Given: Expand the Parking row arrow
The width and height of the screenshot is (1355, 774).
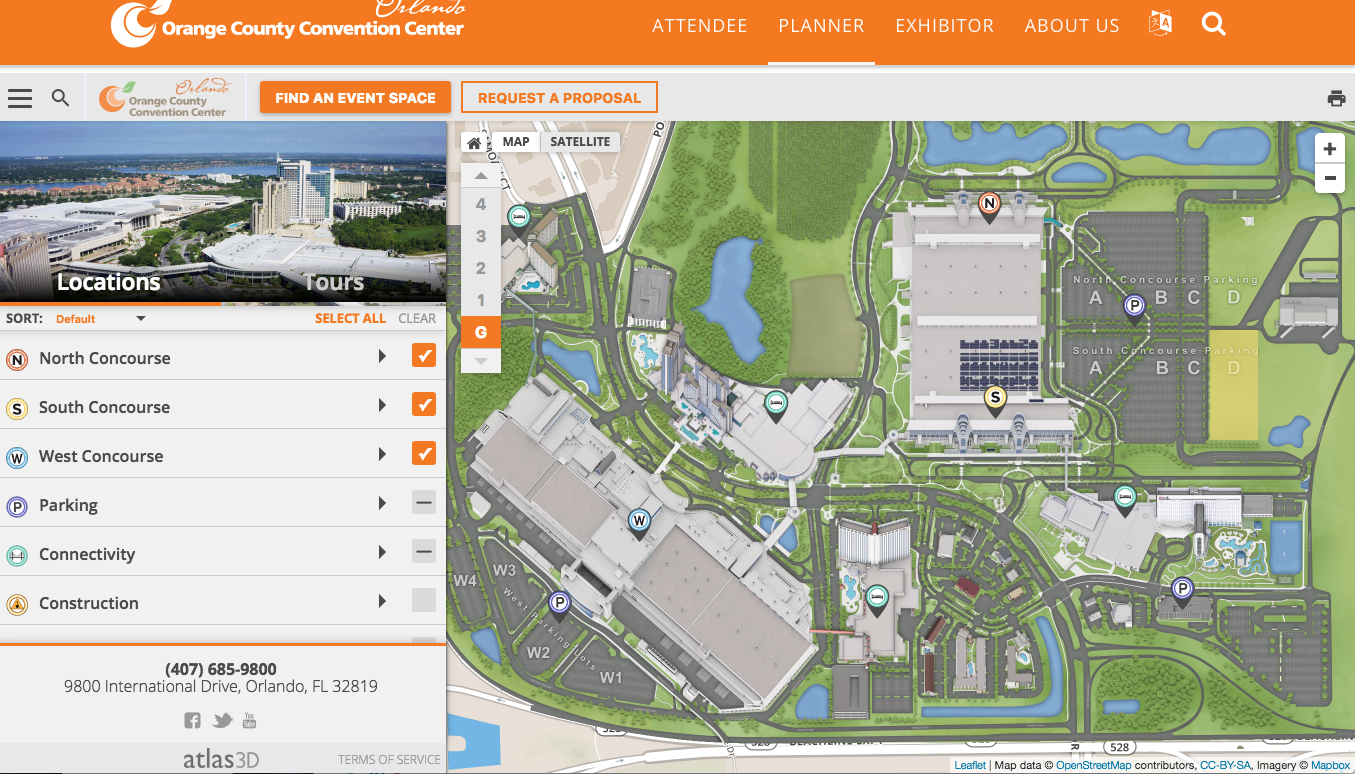Looking at the screenshot, I should click(x=382, y=503).
